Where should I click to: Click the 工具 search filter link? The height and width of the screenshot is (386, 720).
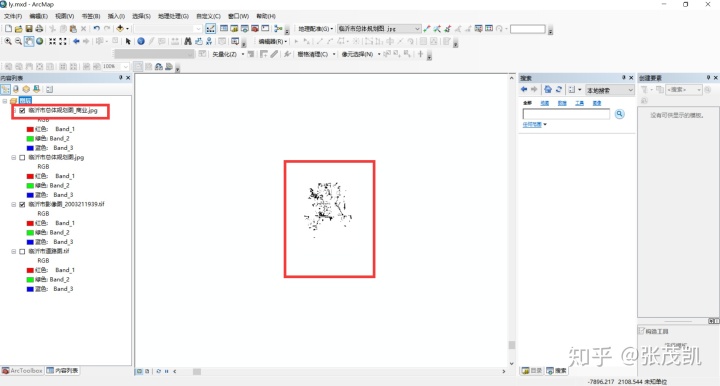[x=579, y=103]
